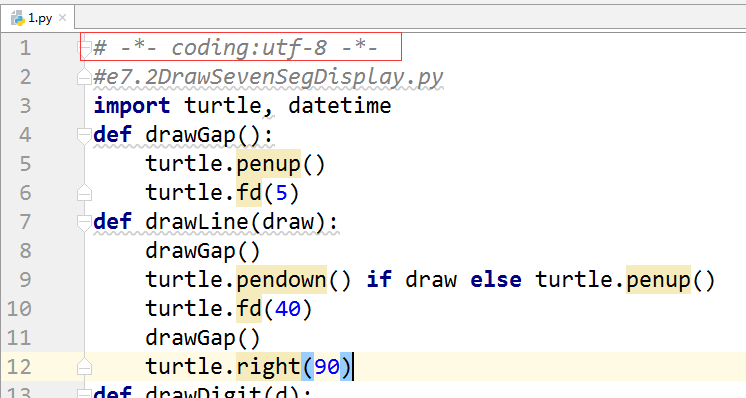Click the fold end marker on line 6
The height and width of the screenshot is (398, 746).
coord(84,193)
